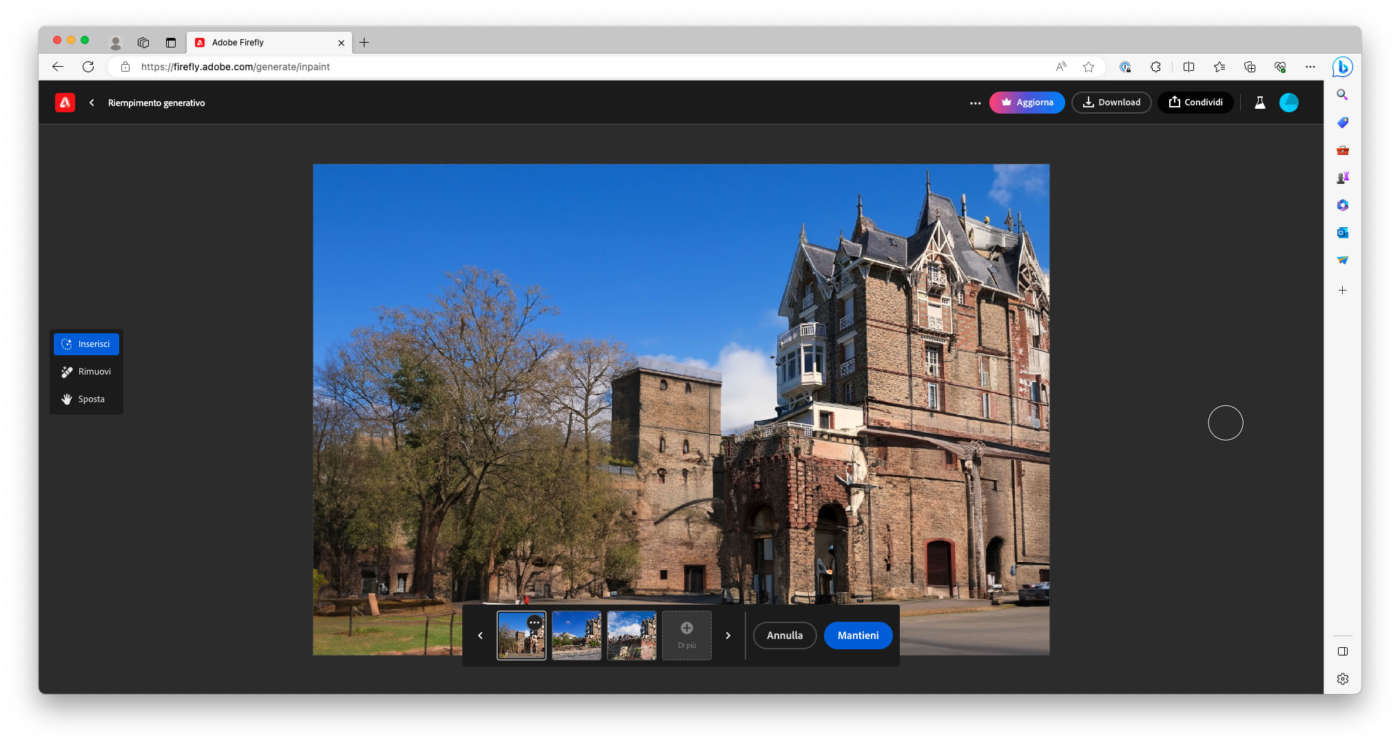The image size is (1400, 745).
Task: Select the Inserisci tool
Action: 86,344
